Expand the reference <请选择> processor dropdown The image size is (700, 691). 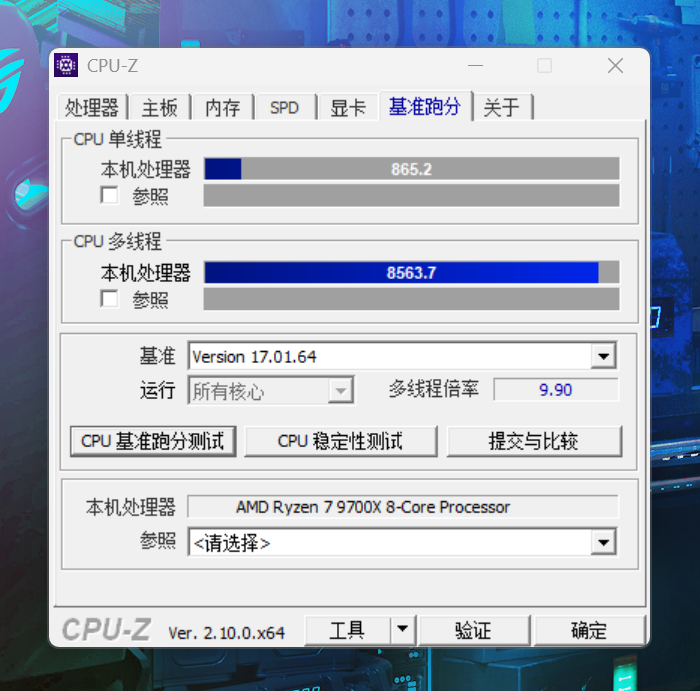coord(604,542)
